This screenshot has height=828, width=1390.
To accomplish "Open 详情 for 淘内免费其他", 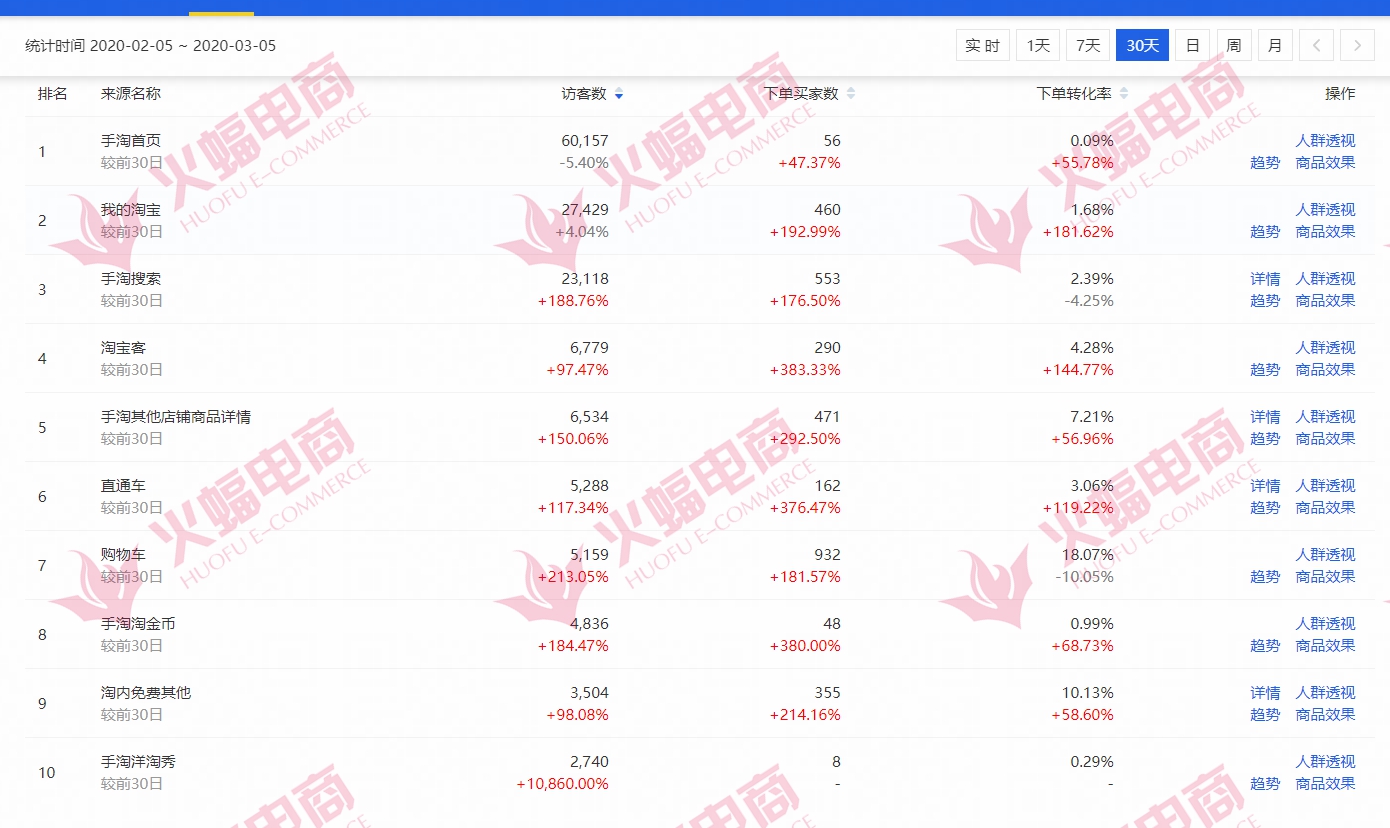I will click(1265, 693).
